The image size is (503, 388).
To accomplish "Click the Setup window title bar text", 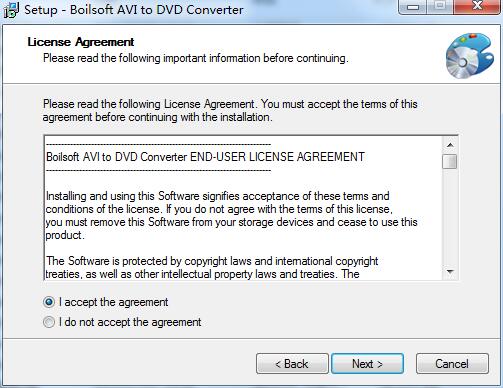I will tap(134, 10).
